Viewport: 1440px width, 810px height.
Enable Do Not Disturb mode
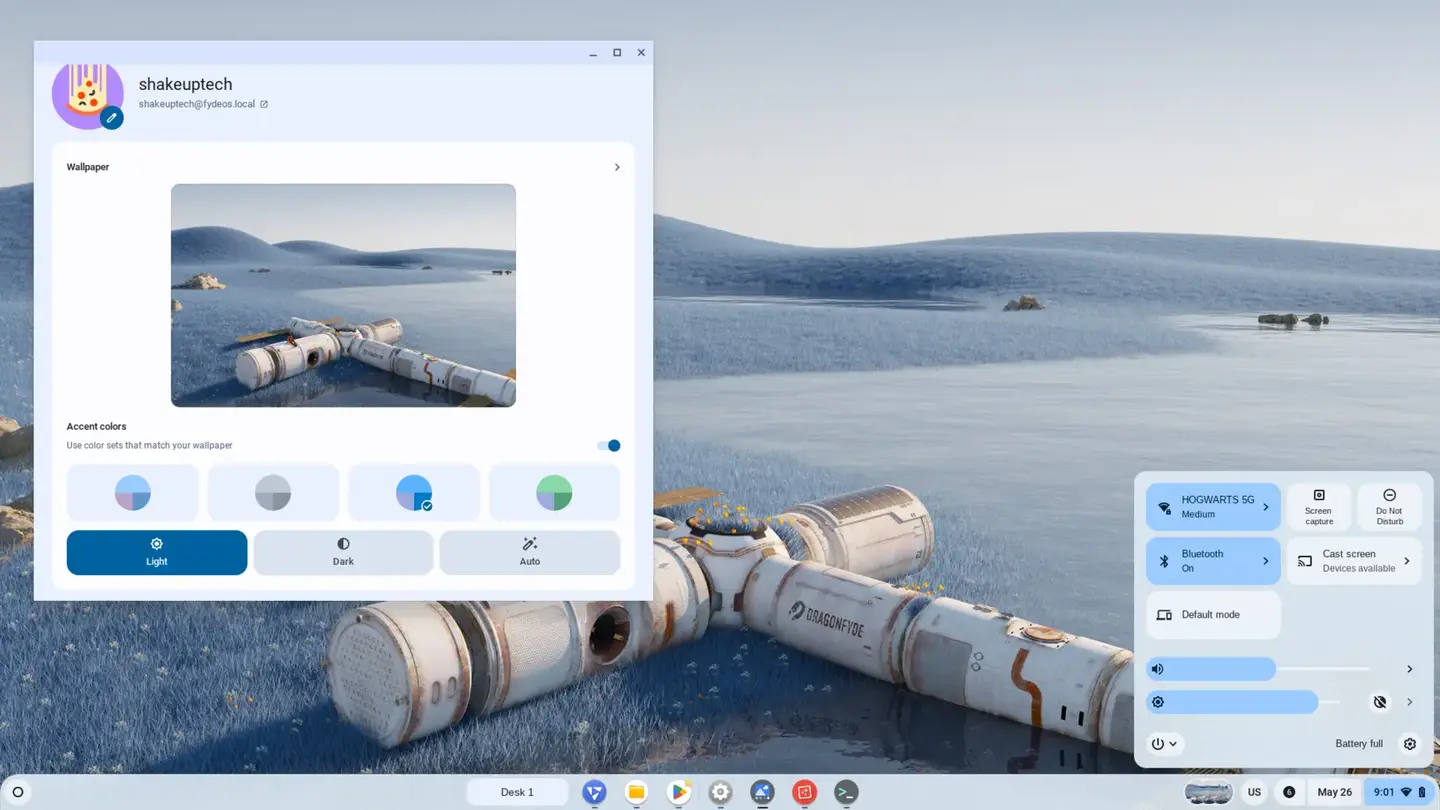tap(1389, 506)
